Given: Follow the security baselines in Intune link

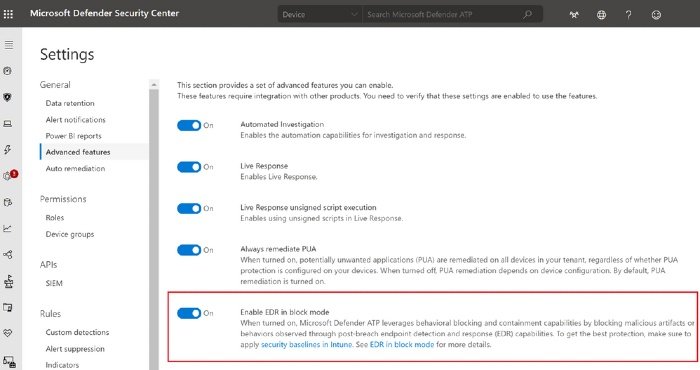Looking at the screenshot, I should pos(307,345).
